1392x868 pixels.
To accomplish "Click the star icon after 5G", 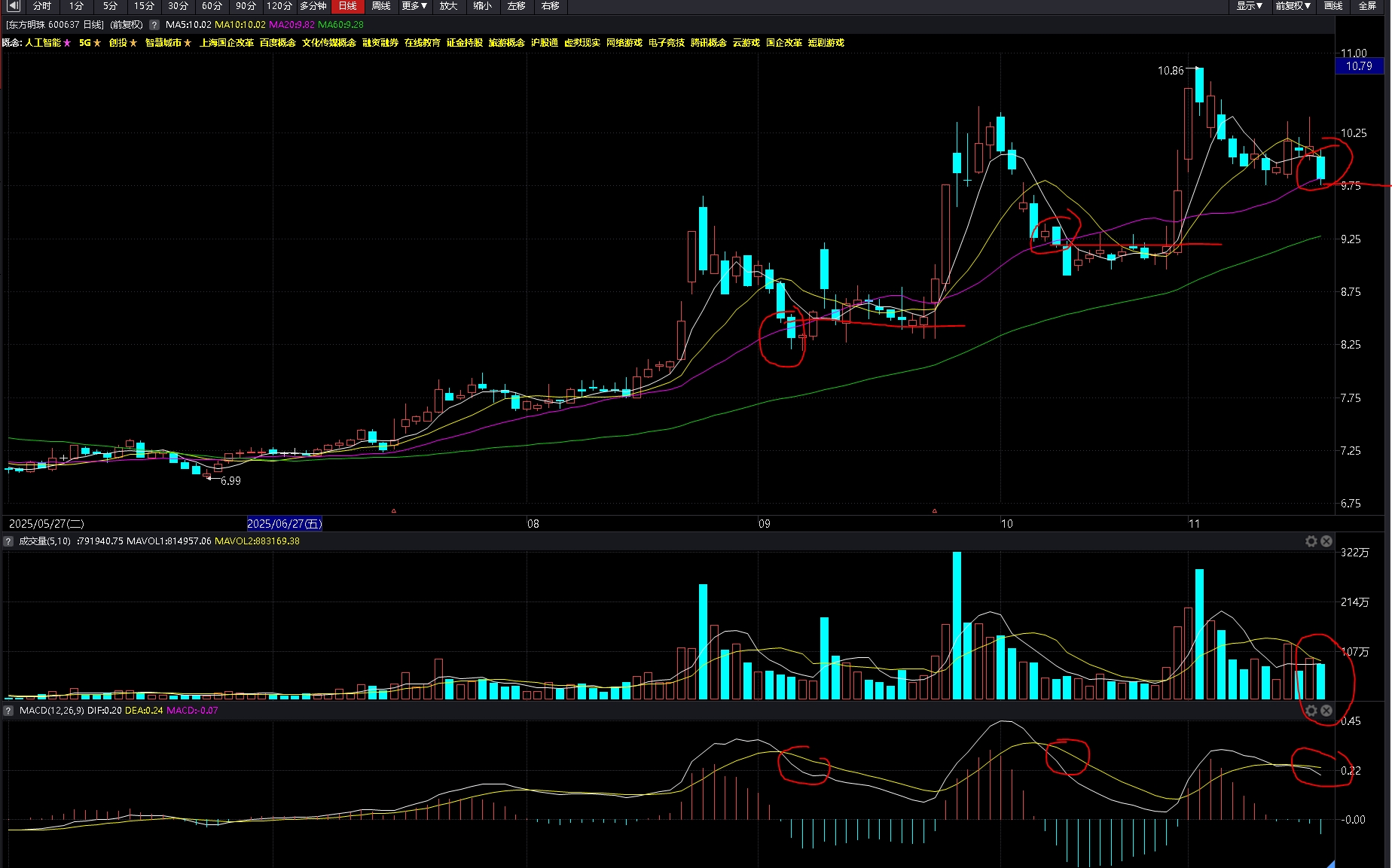I will 97,43.
